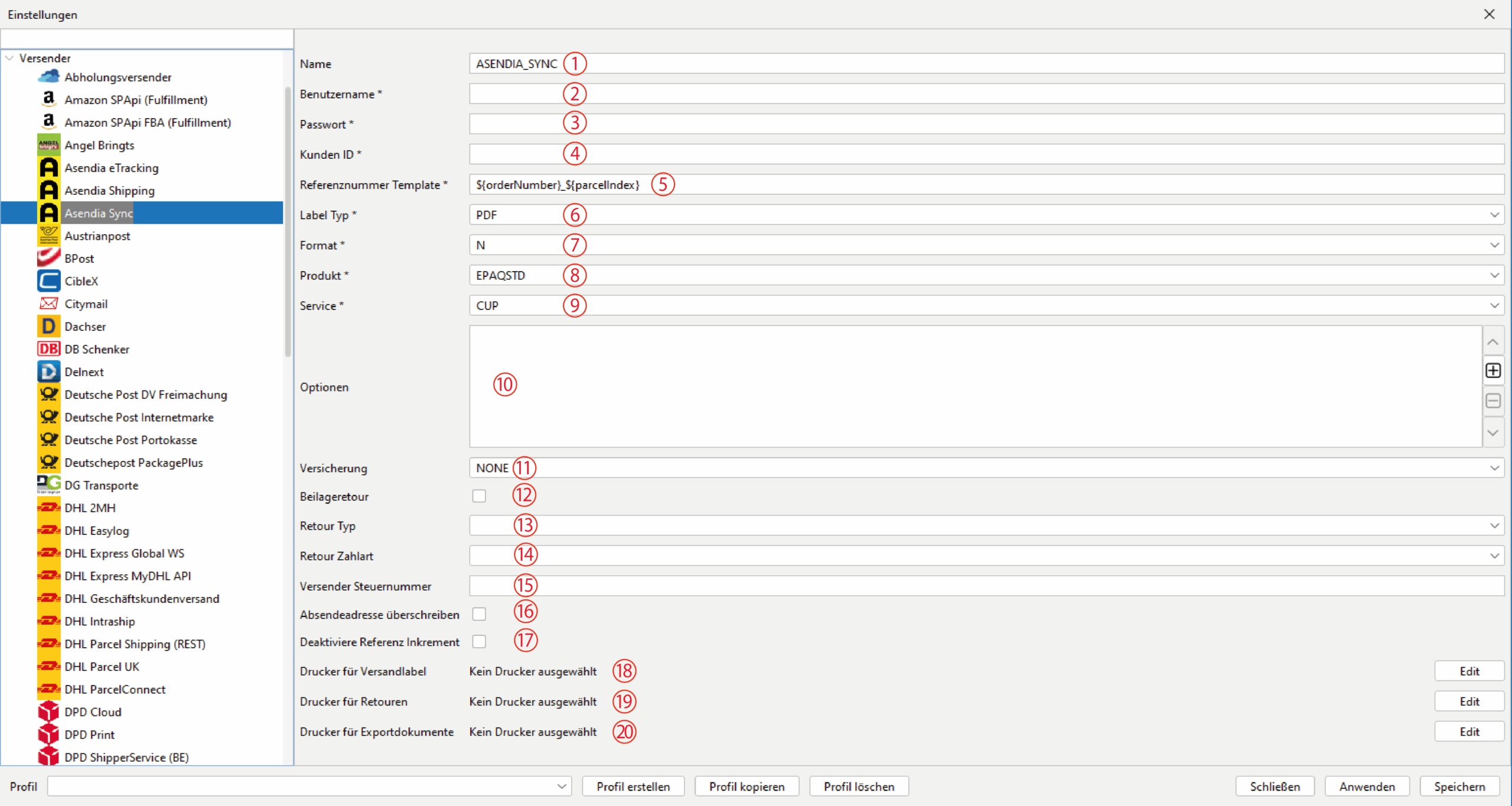Click Profil erstellen button
Screen dimensions: 1512x806
pos(633,786)
